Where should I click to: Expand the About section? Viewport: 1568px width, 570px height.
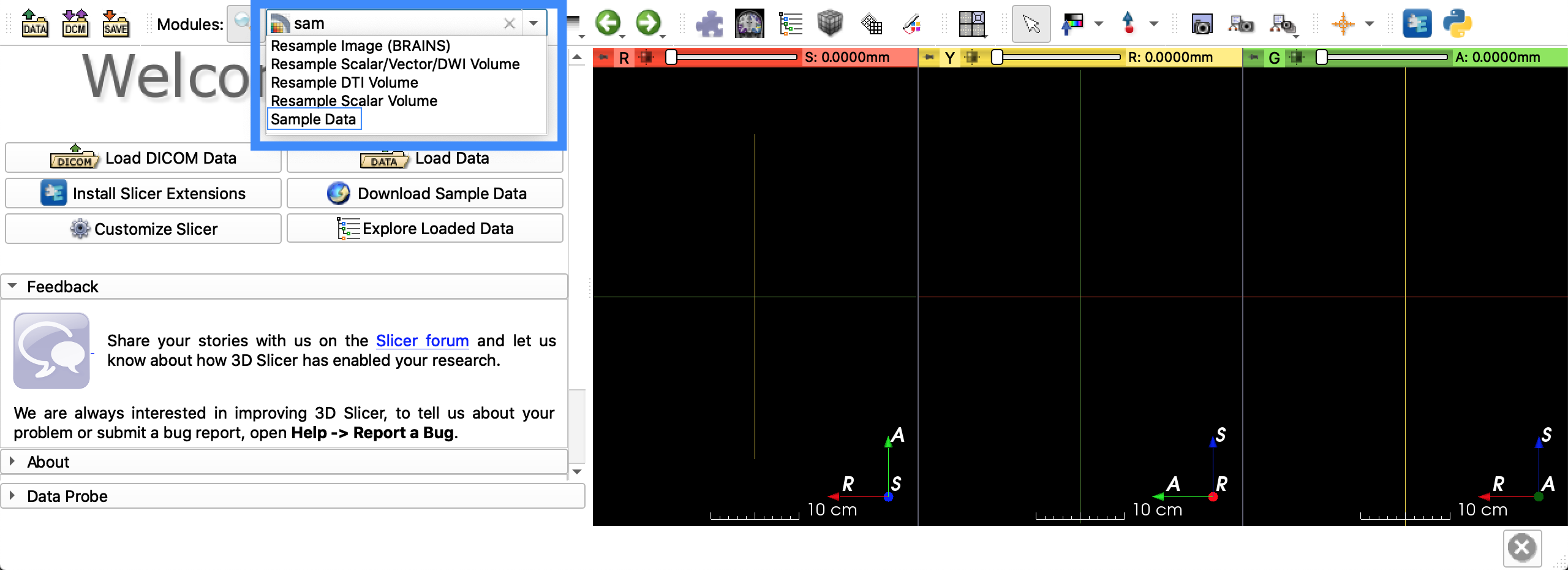284,462
